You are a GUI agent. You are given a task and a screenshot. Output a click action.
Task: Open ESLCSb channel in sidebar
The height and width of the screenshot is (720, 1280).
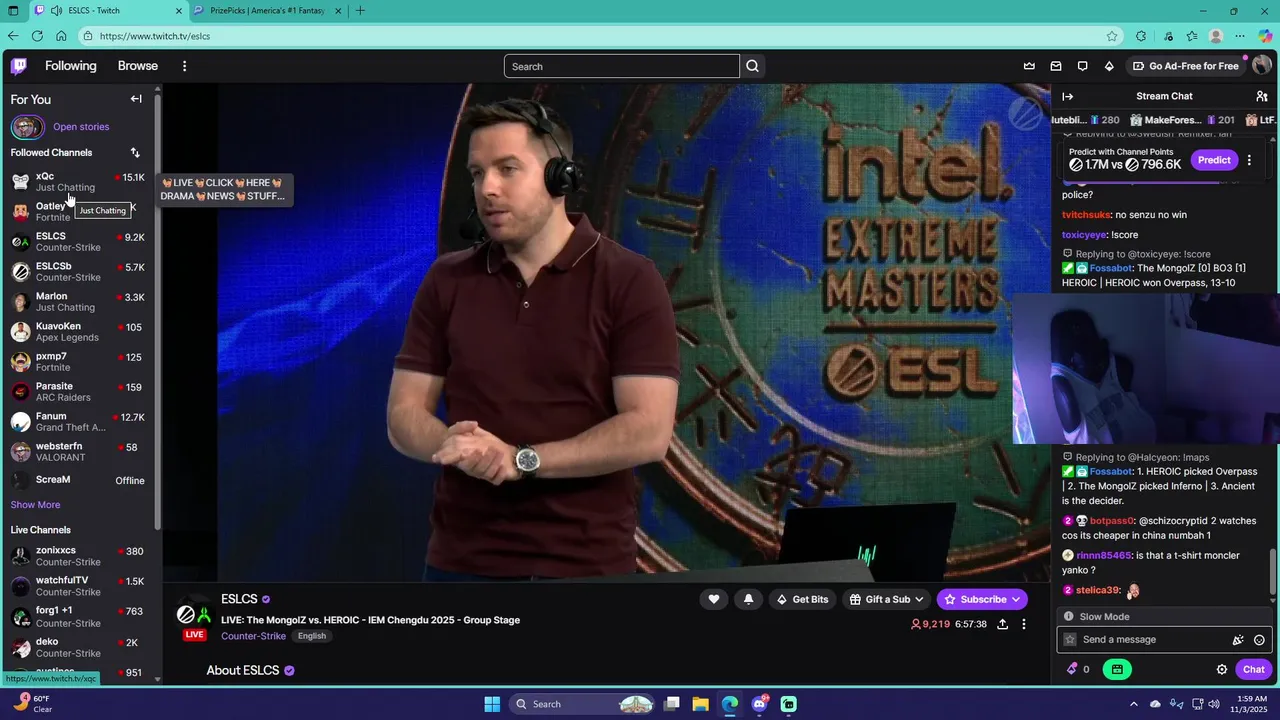(x=78, y=271)
